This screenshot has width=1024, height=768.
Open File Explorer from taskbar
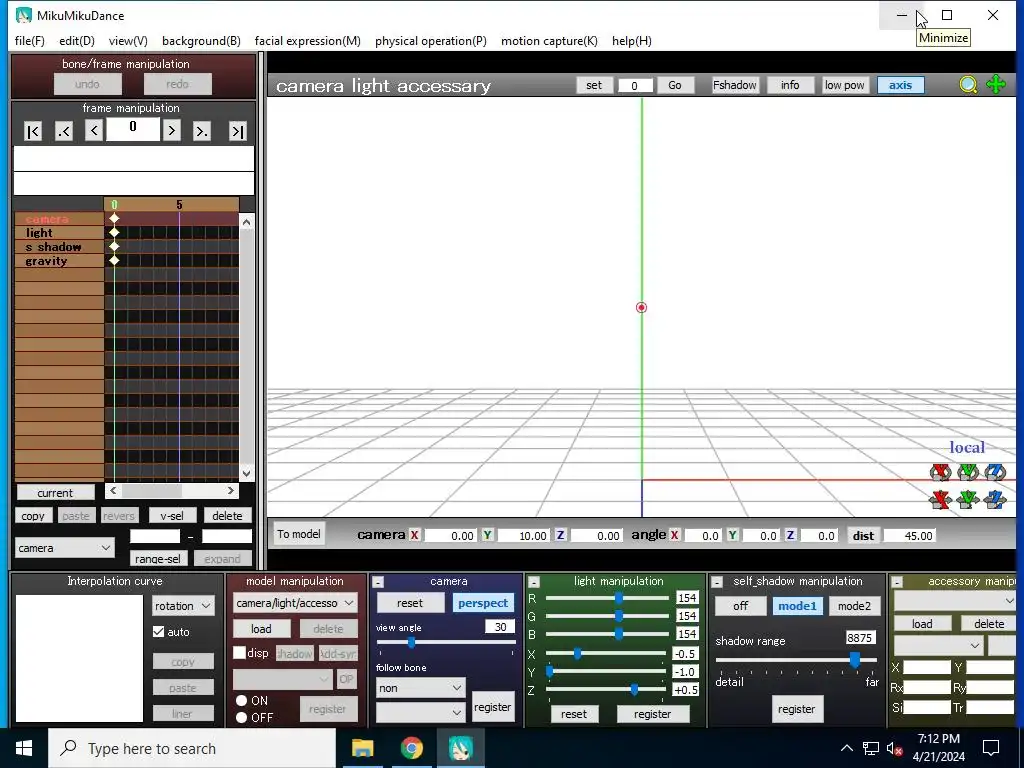[x=362, y=748]
